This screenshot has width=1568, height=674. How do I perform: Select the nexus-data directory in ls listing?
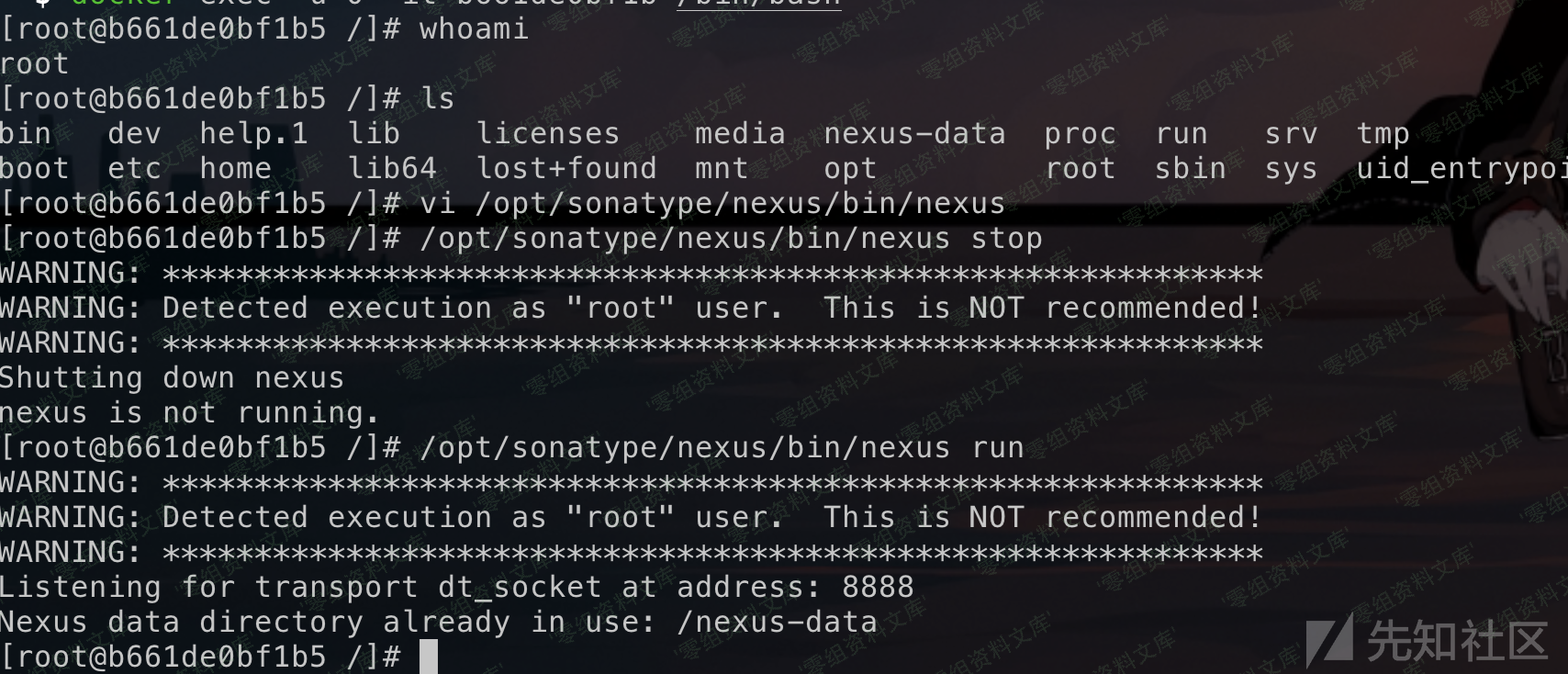pos(914,134)
